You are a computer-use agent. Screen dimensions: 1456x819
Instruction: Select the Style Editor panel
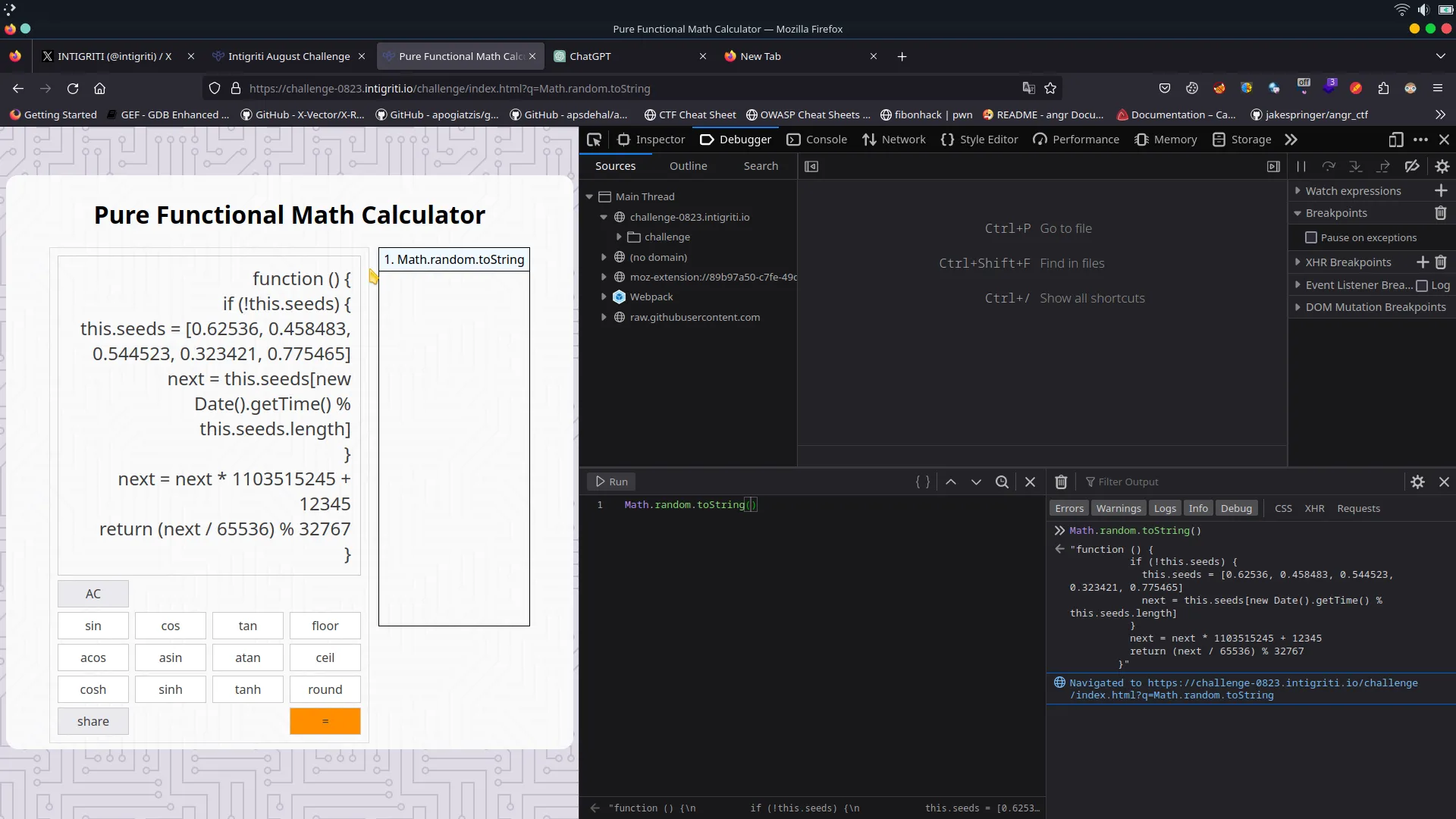coord(989,139)
